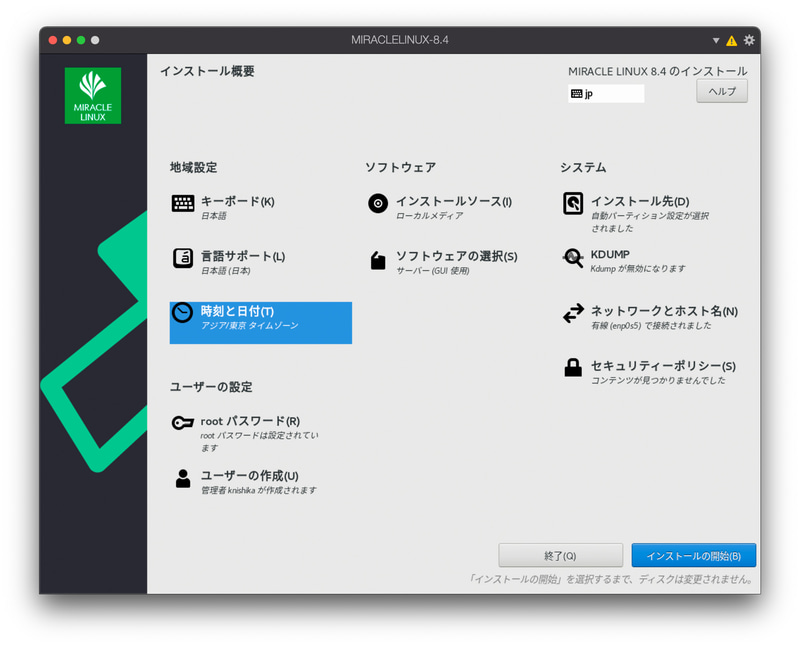
Task: Click 有線 (enp0s5) で接続されました text
Action: 651,326
